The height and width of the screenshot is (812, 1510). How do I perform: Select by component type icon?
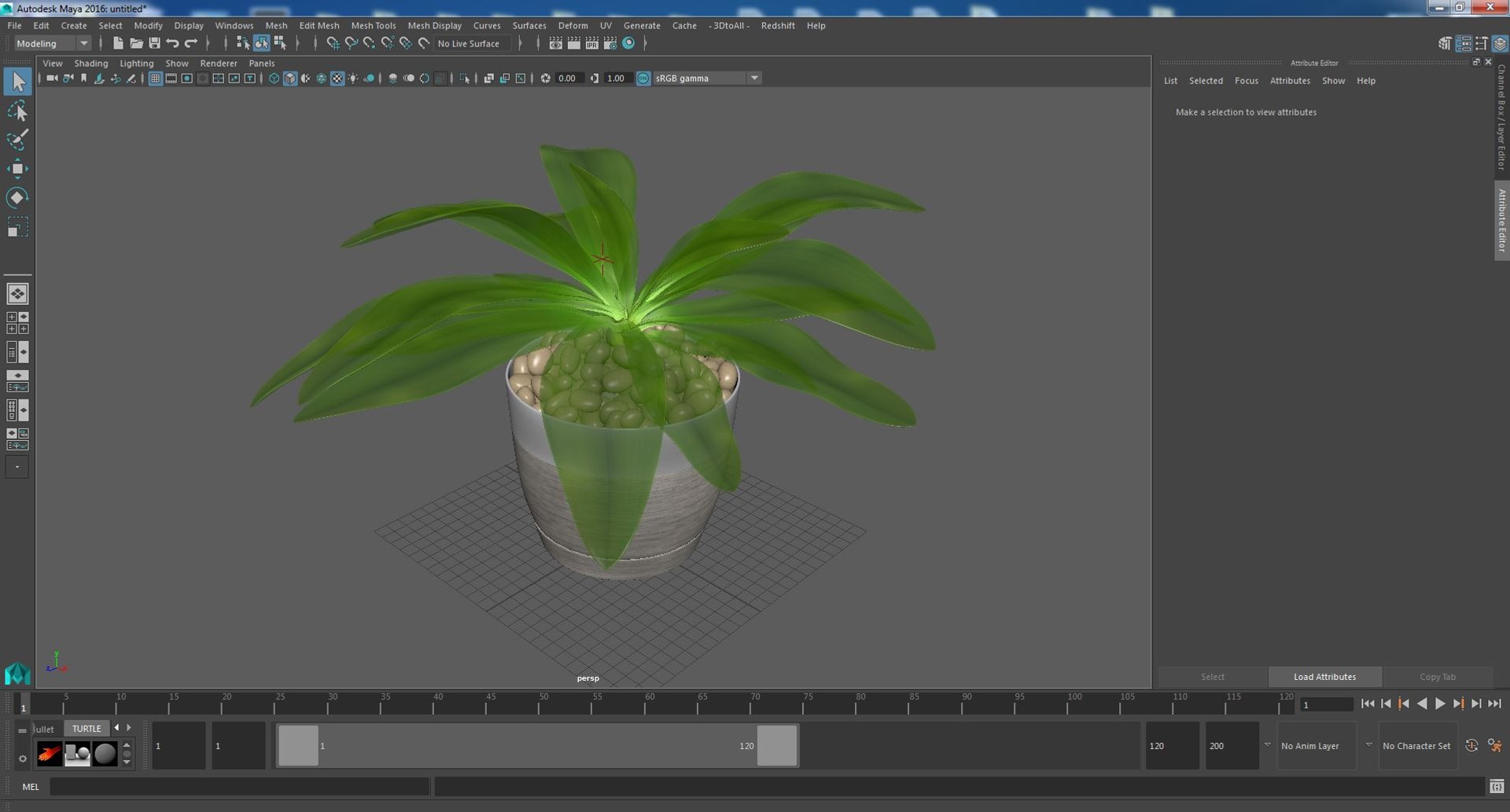(279, 43)
